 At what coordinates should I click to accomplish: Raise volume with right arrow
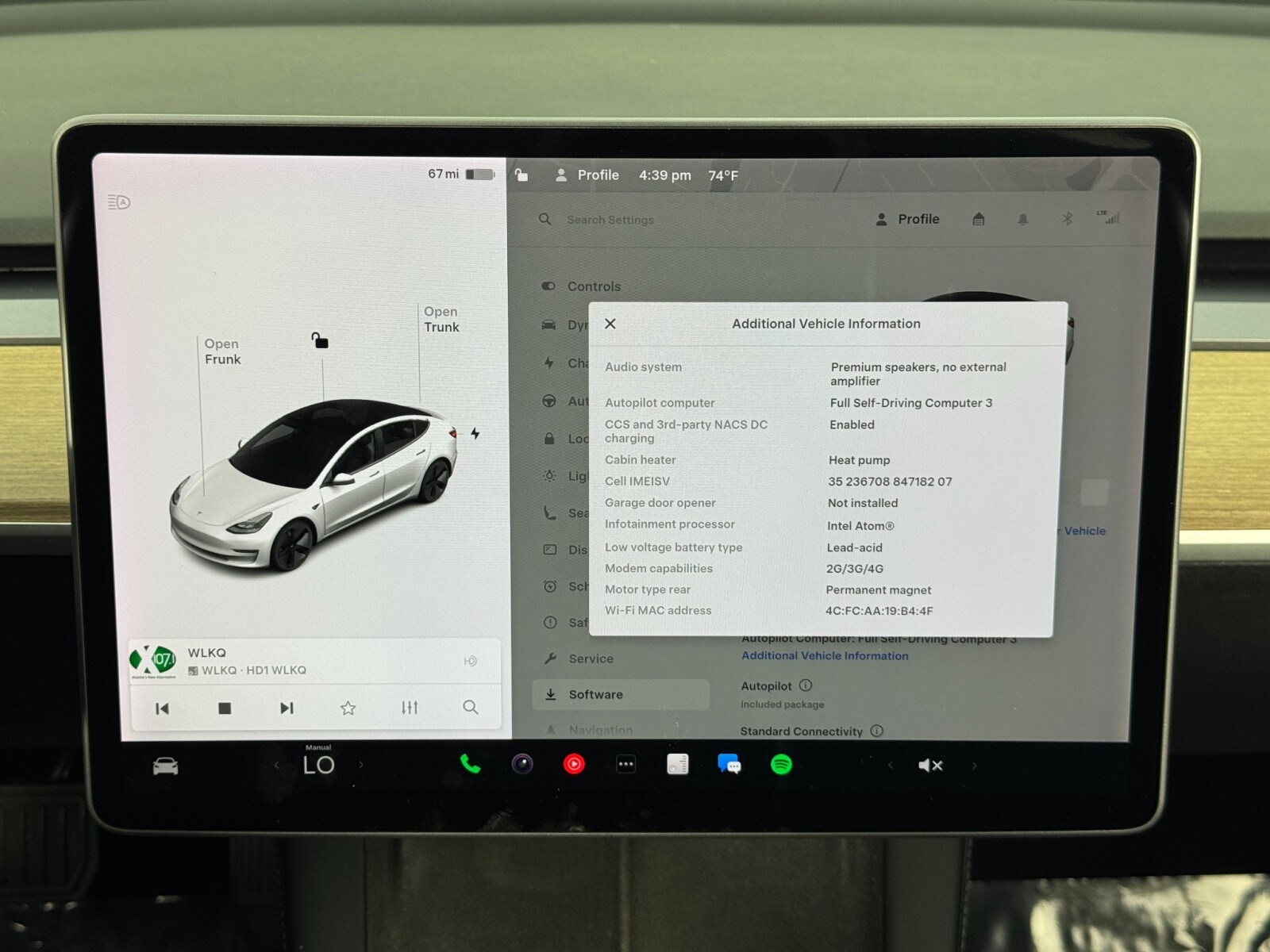point(975,766)
